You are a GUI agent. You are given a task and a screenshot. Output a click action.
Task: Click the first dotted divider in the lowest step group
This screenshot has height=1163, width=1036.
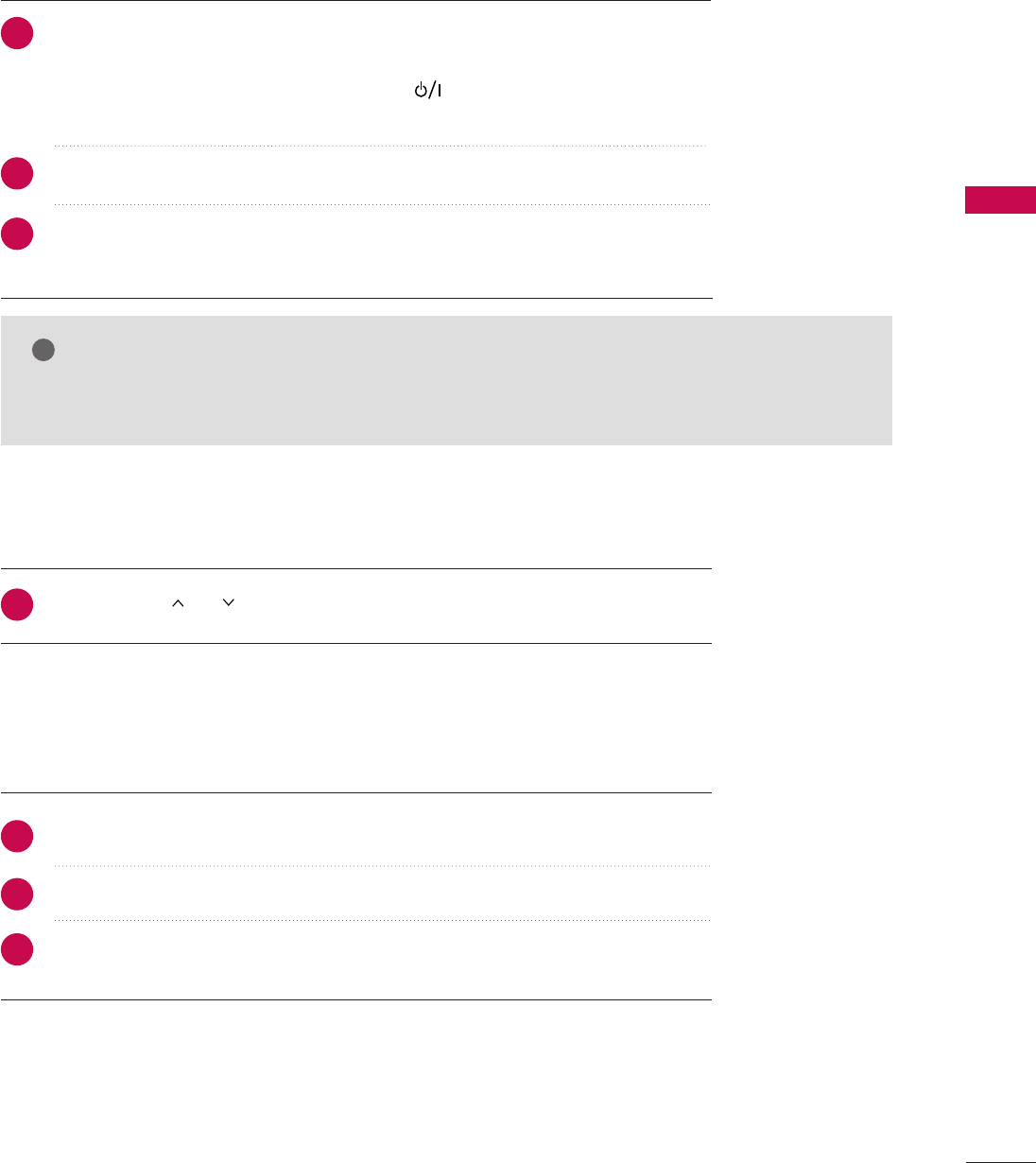[x=380, y=865]
